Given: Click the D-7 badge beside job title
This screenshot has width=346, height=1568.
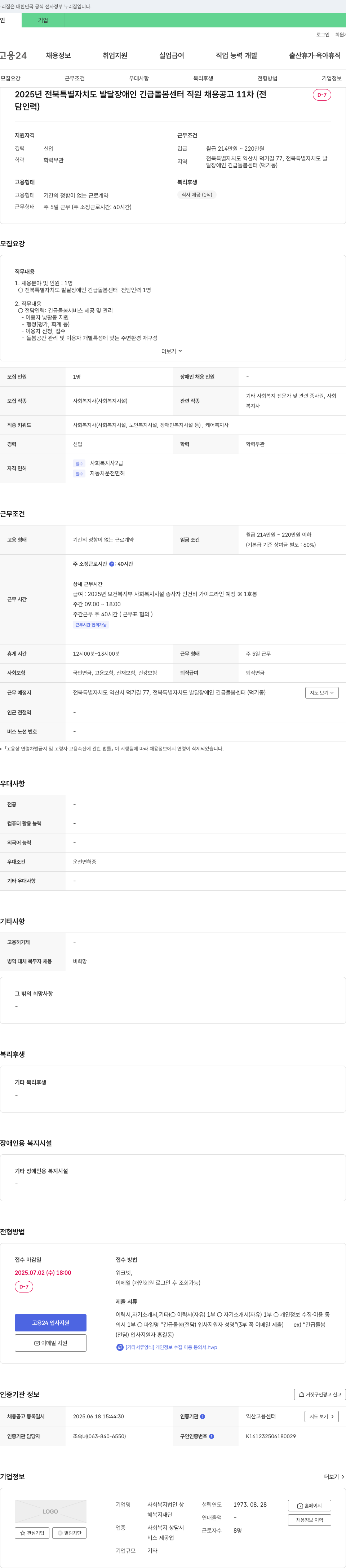Looking at the screenshot, I should 322,95.
